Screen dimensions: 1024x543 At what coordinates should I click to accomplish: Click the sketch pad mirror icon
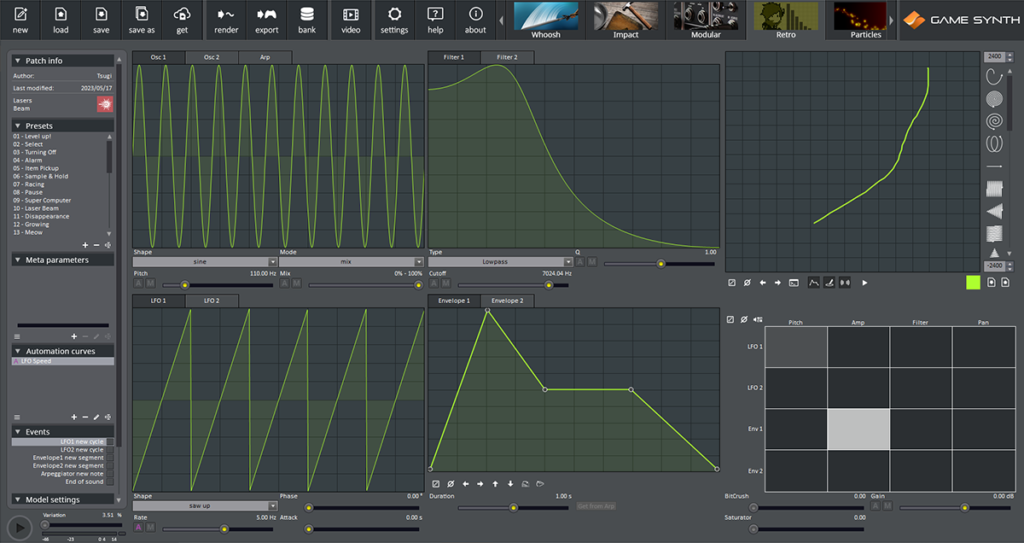pos(845,283)
